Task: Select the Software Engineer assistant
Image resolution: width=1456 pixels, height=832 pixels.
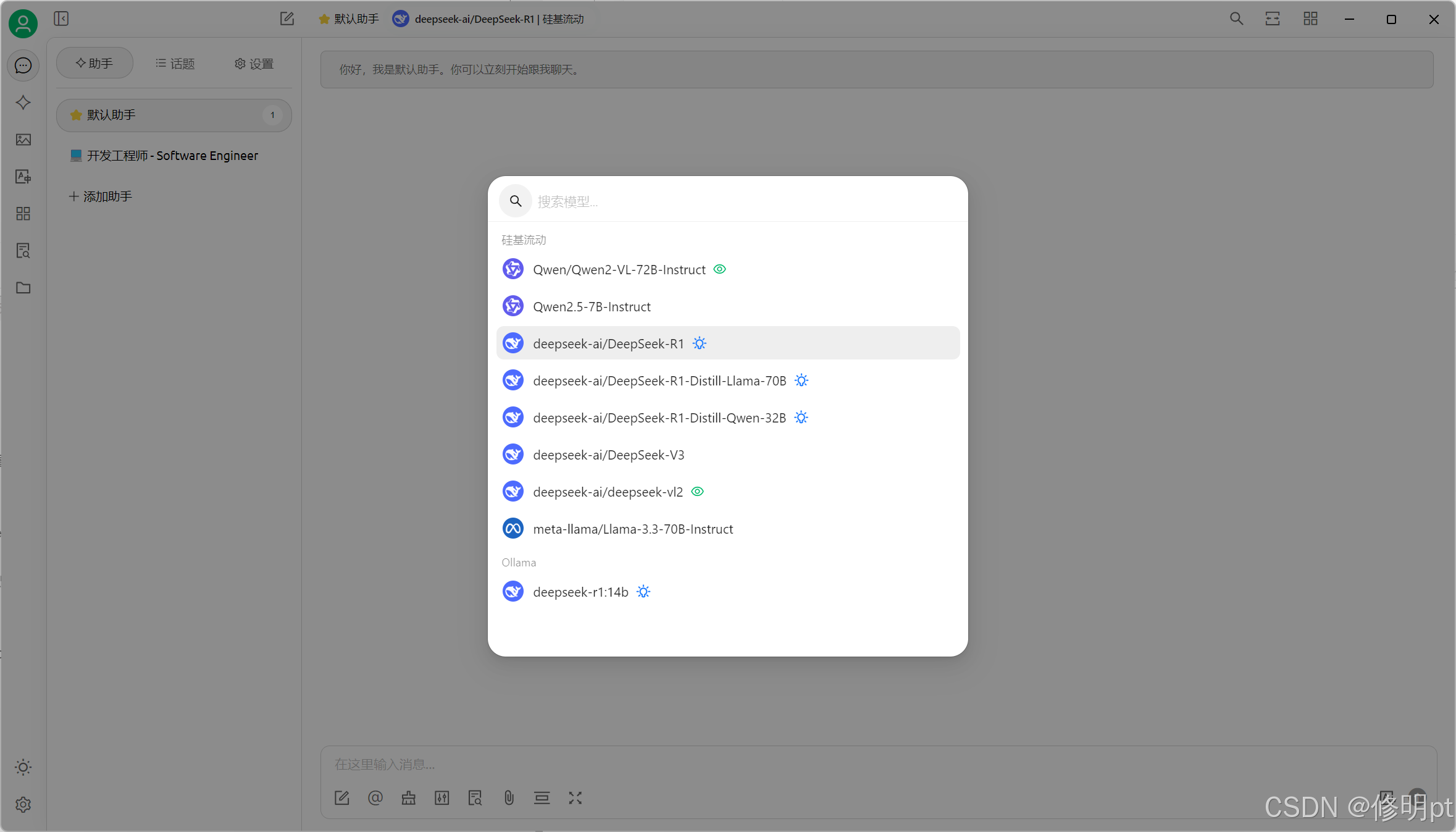Action: 172,156
